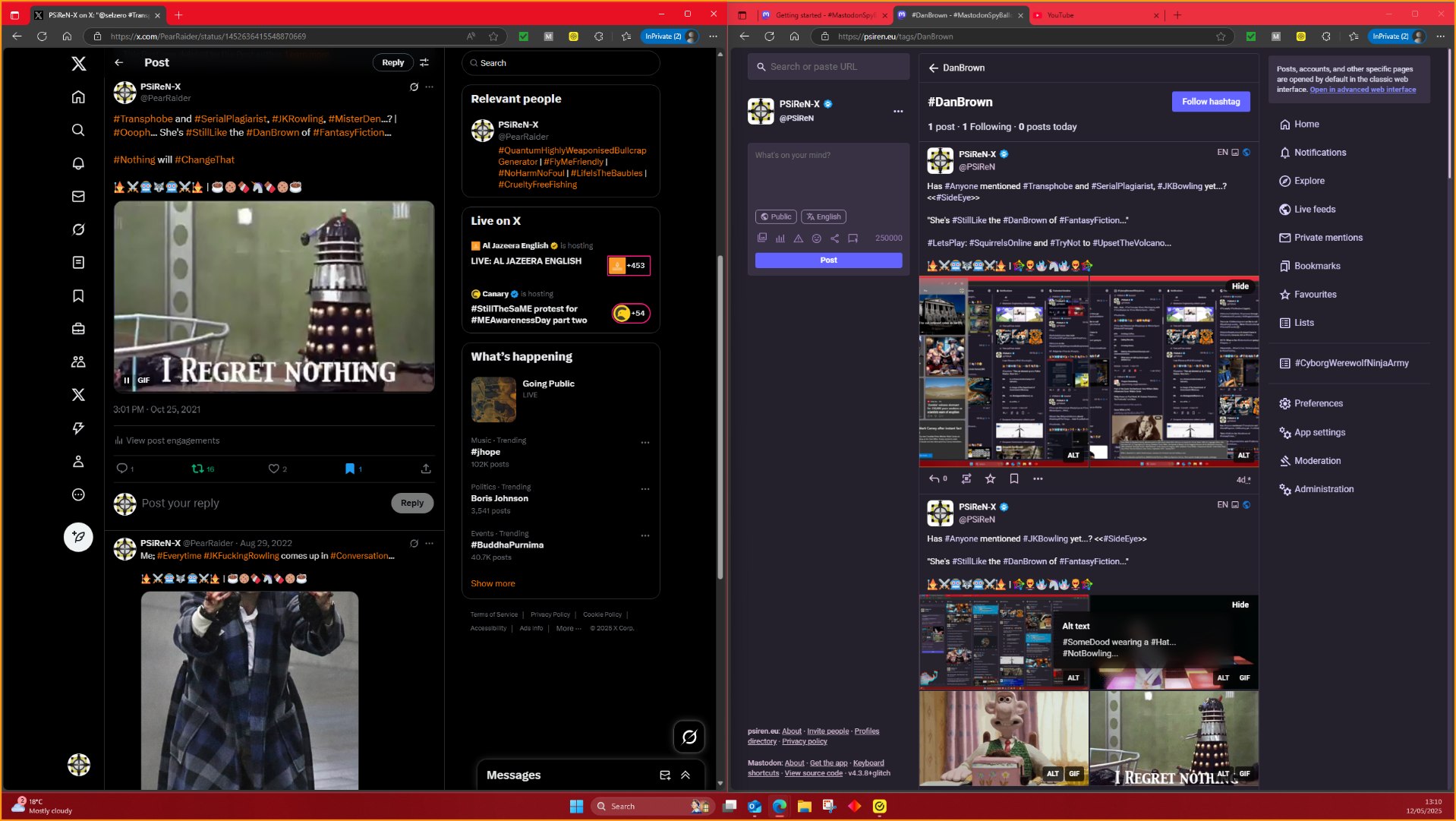Click Show more under What's happening

pos(493,583)
